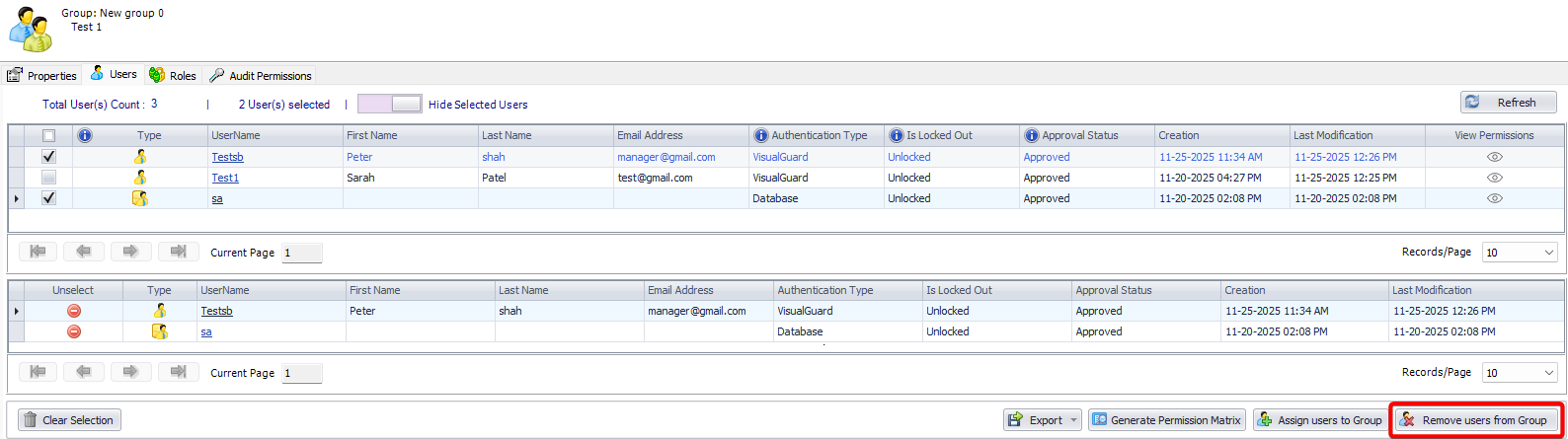Click the Is Locked Out info icon
Image resolution: width=1568 pixels, height=439 pixels.
point(896,135)
